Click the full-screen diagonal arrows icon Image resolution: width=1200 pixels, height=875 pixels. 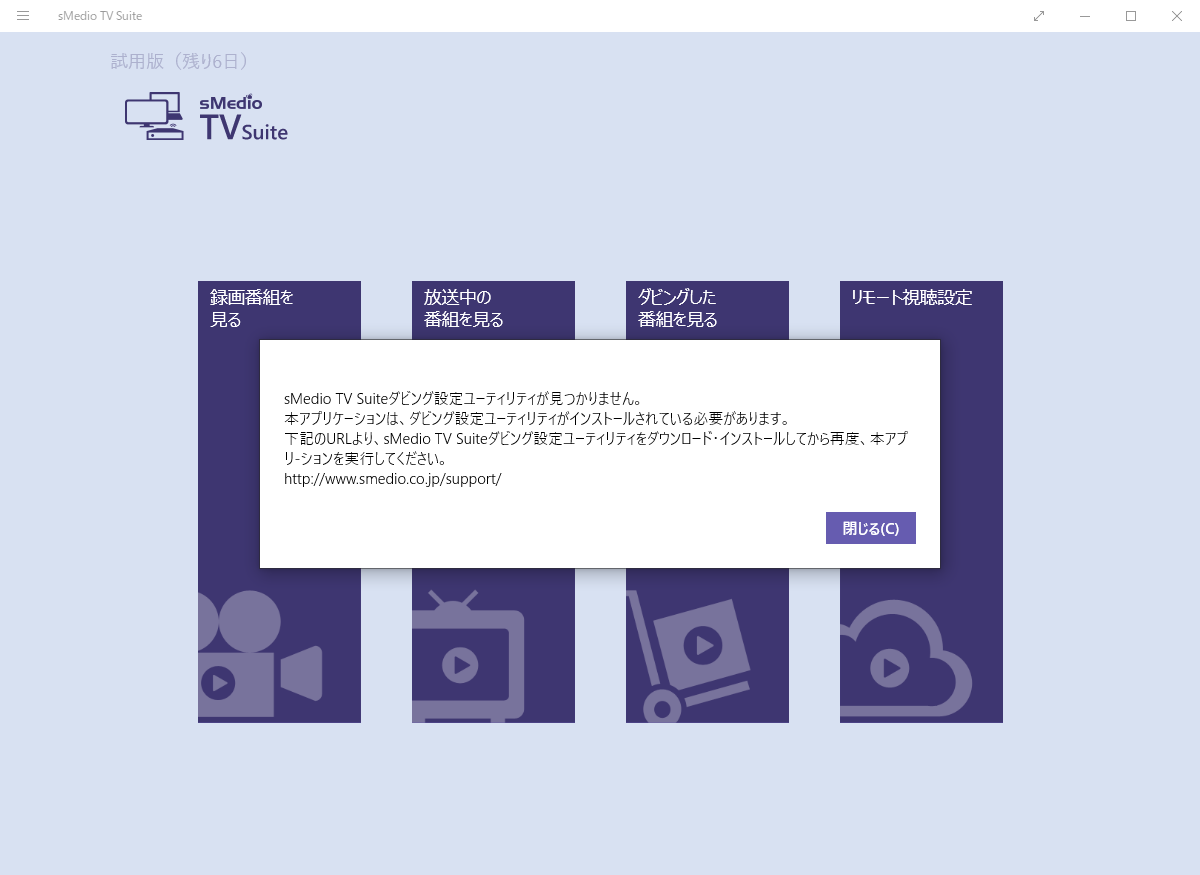click(x=1039, y=16)
